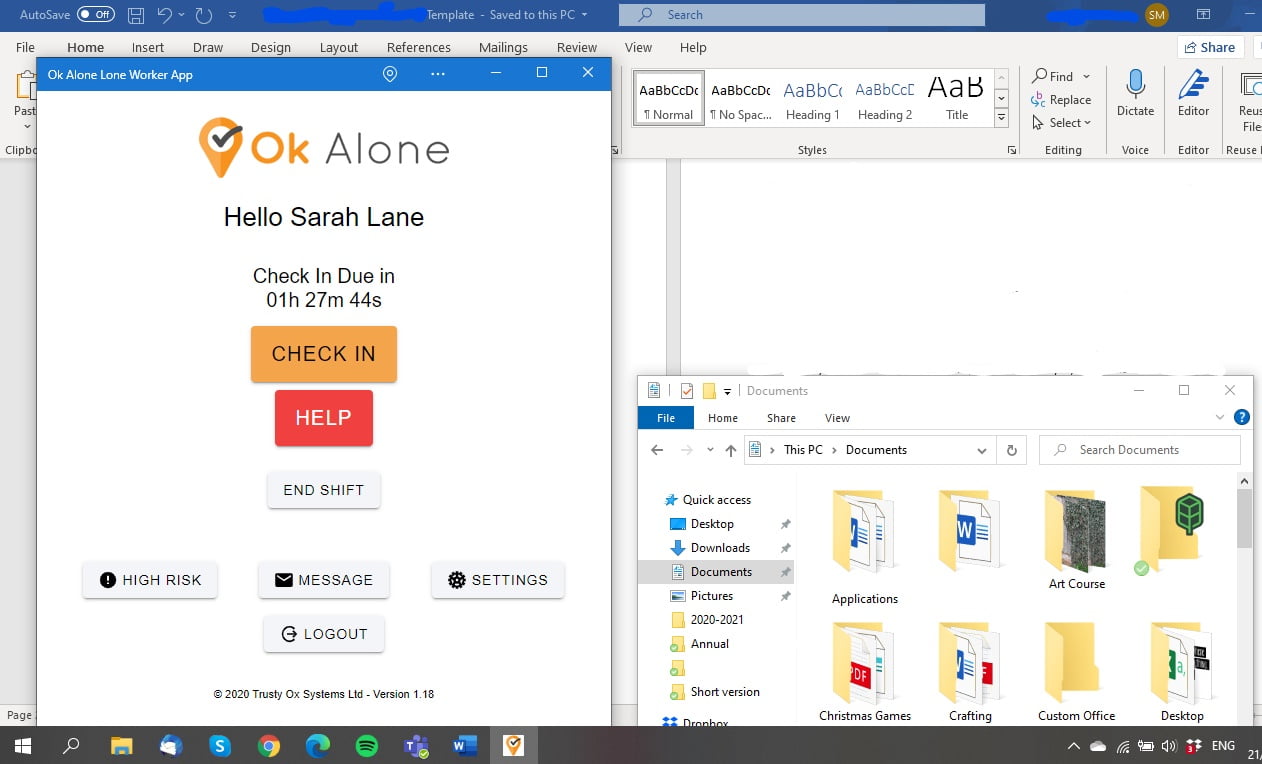
Task: Switch to the Draw tab in Word
Action: click(x=208, y=47)
